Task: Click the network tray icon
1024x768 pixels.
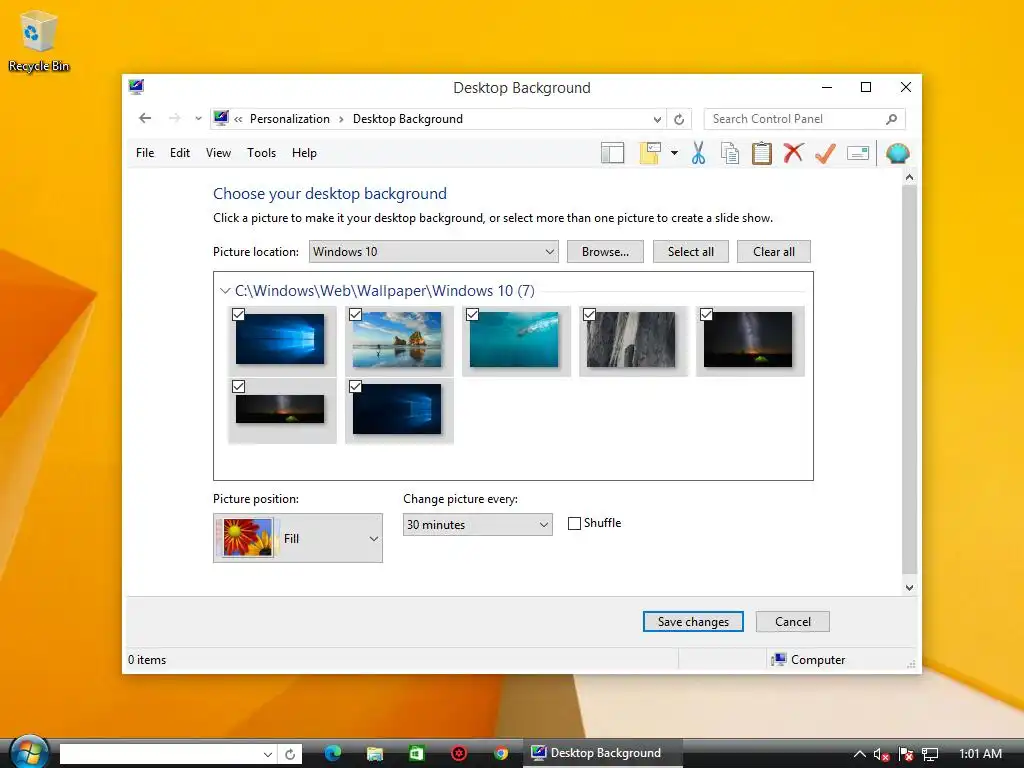Action: pyautogui.click(x=930, y=754)
